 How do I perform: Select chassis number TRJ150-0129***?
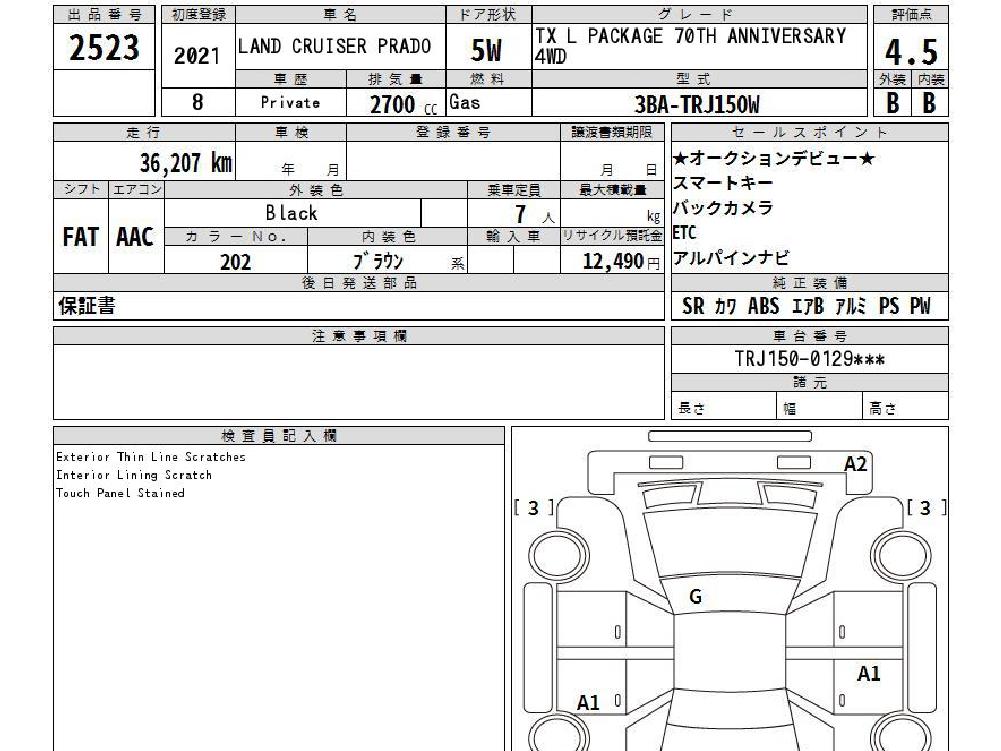[809, 359]
